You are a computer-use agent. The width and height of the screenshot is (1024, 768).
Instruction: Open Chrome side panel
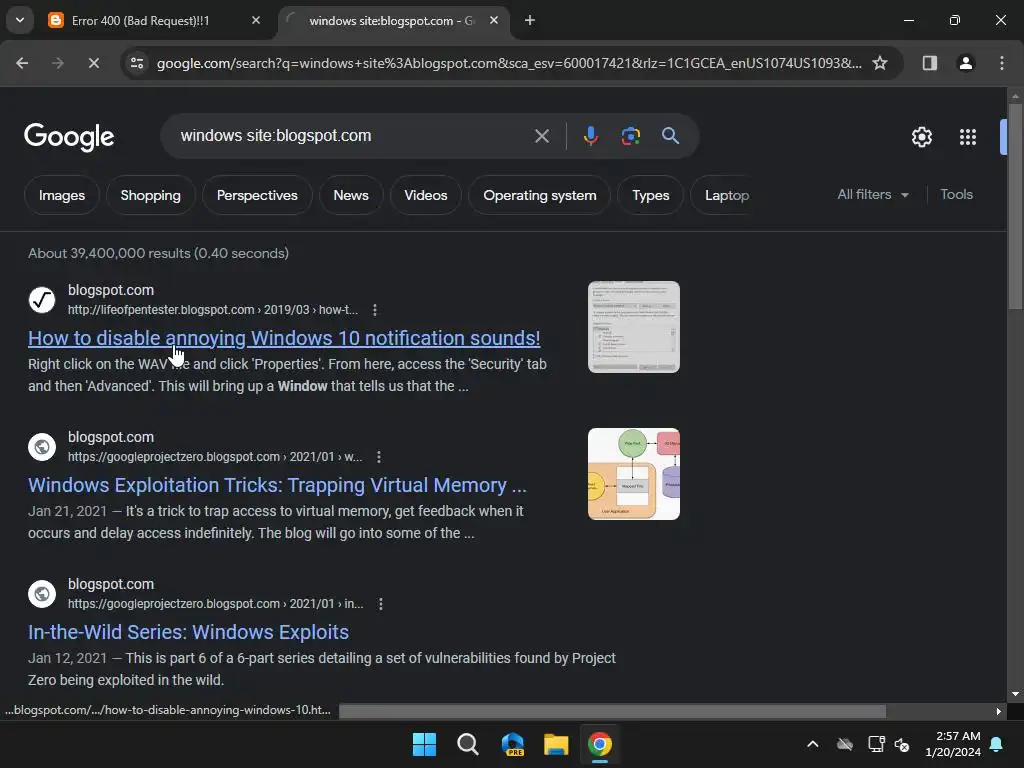[x=930, y=63]
